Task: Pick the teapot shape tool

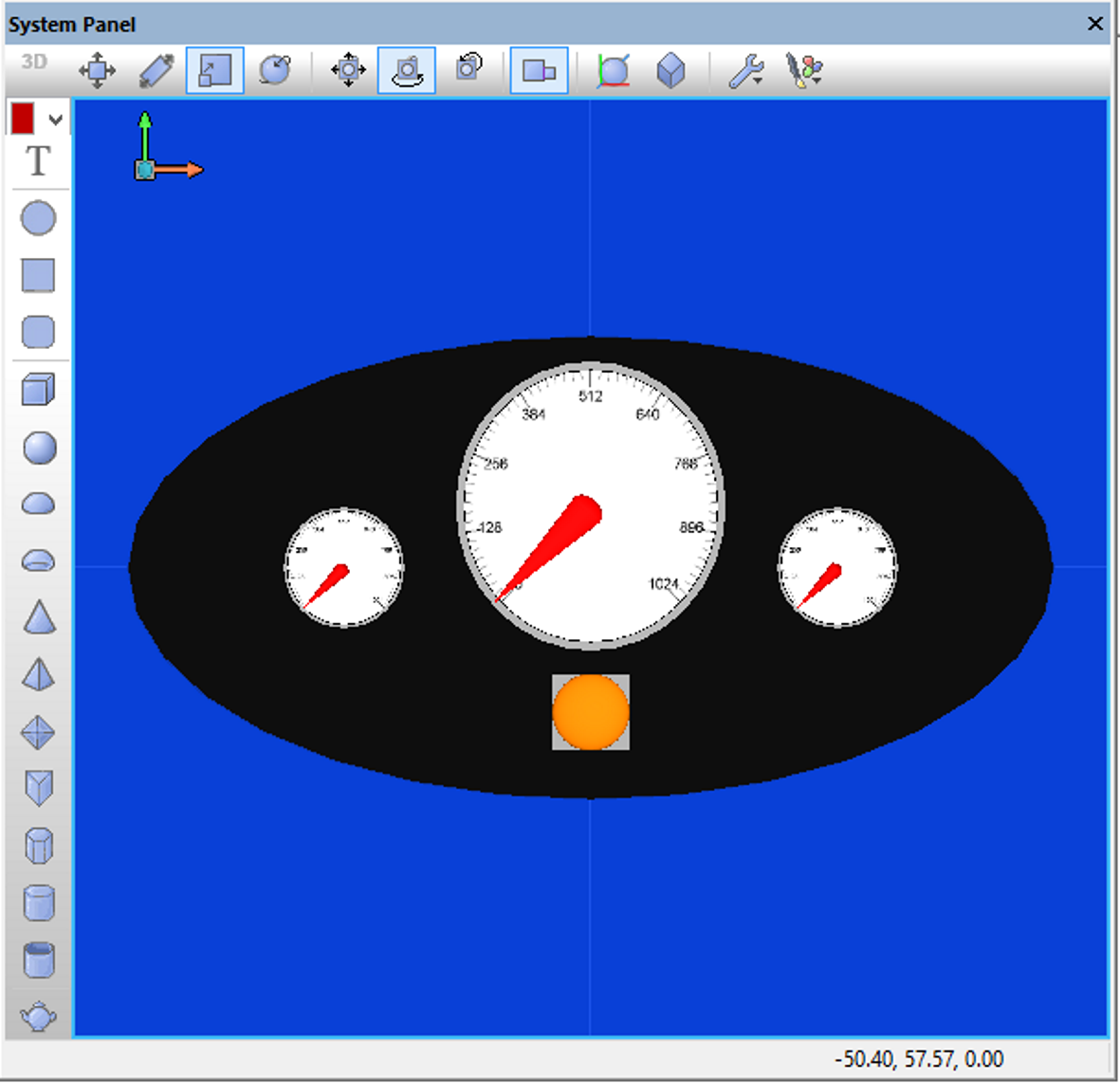Action: click(x=38, y=1017)
